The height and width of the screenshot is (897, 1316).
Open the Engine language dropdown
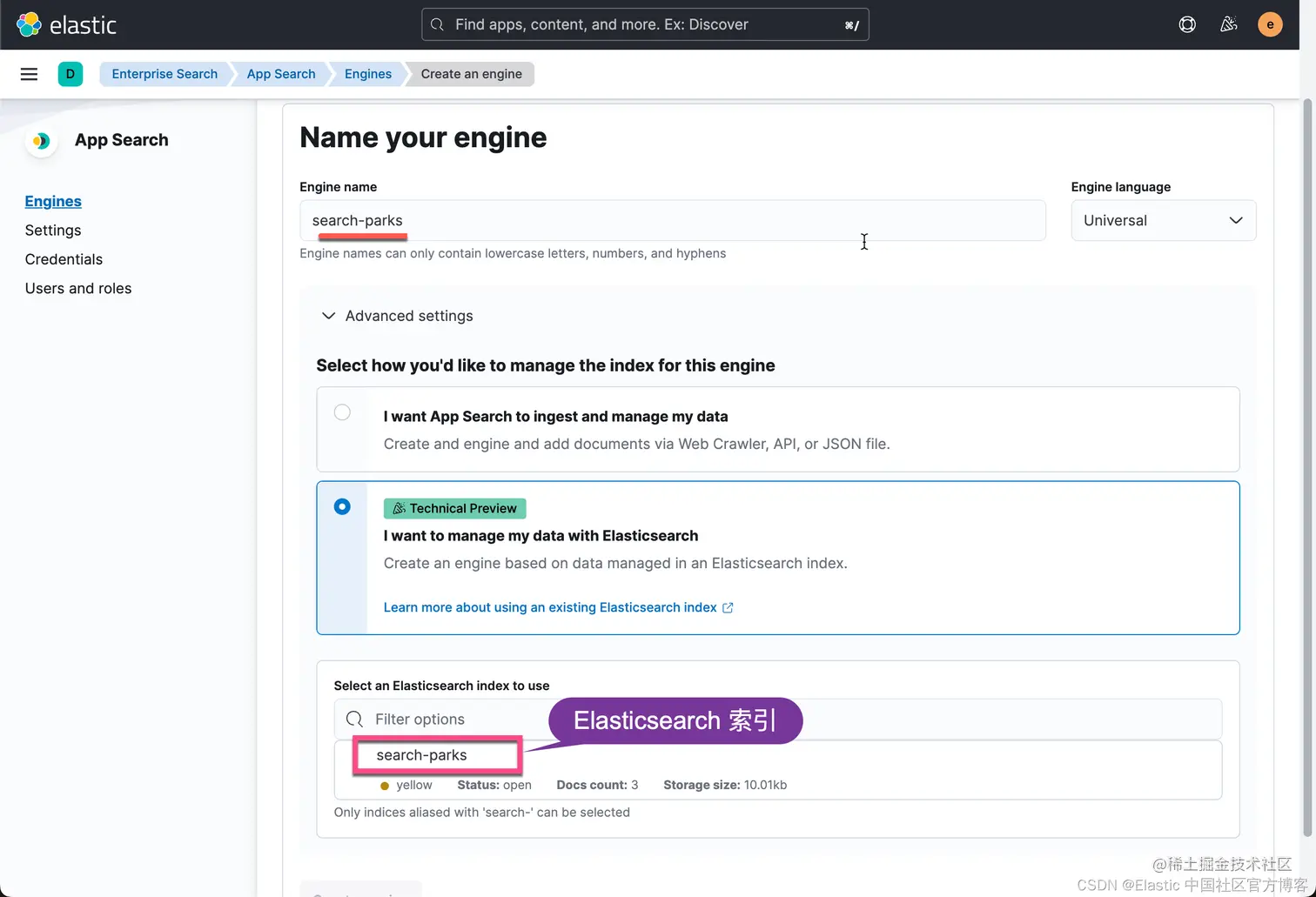pyautogui.click(x=1163, y=220)
